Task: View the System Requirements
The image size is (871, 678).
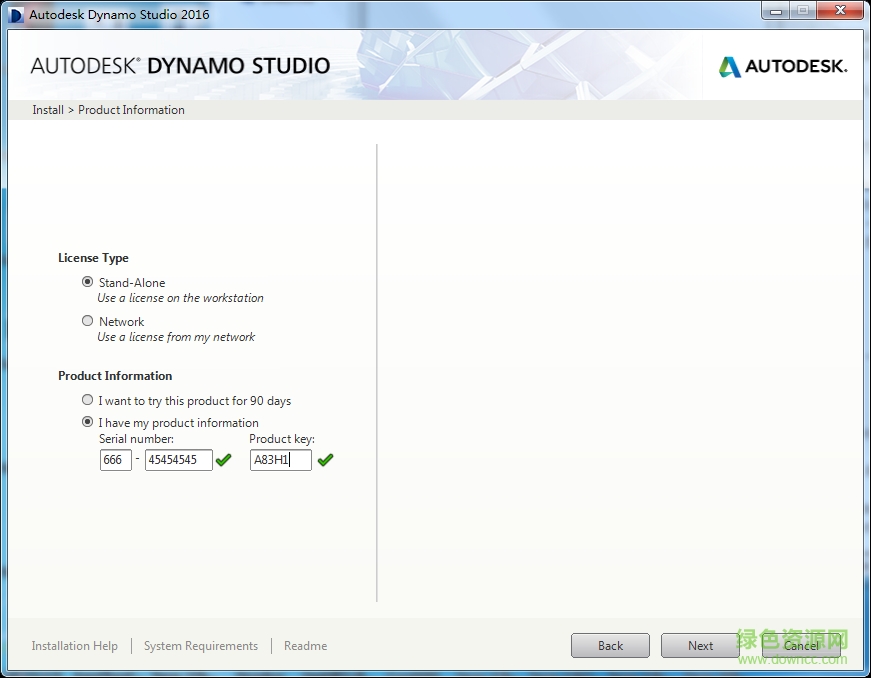Action: click(200, 645)
